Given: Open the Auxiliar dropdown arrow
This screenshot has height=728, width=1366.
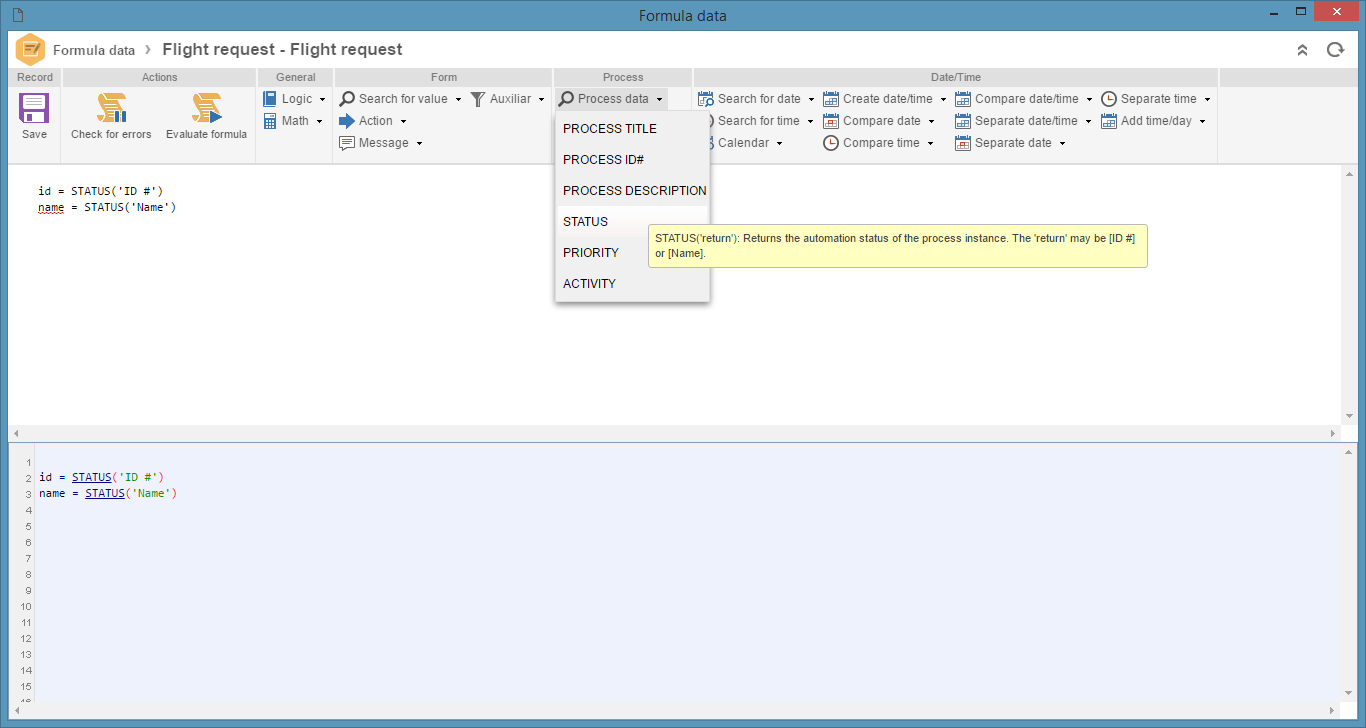Looking at the screenshot, I should [541, 100].
